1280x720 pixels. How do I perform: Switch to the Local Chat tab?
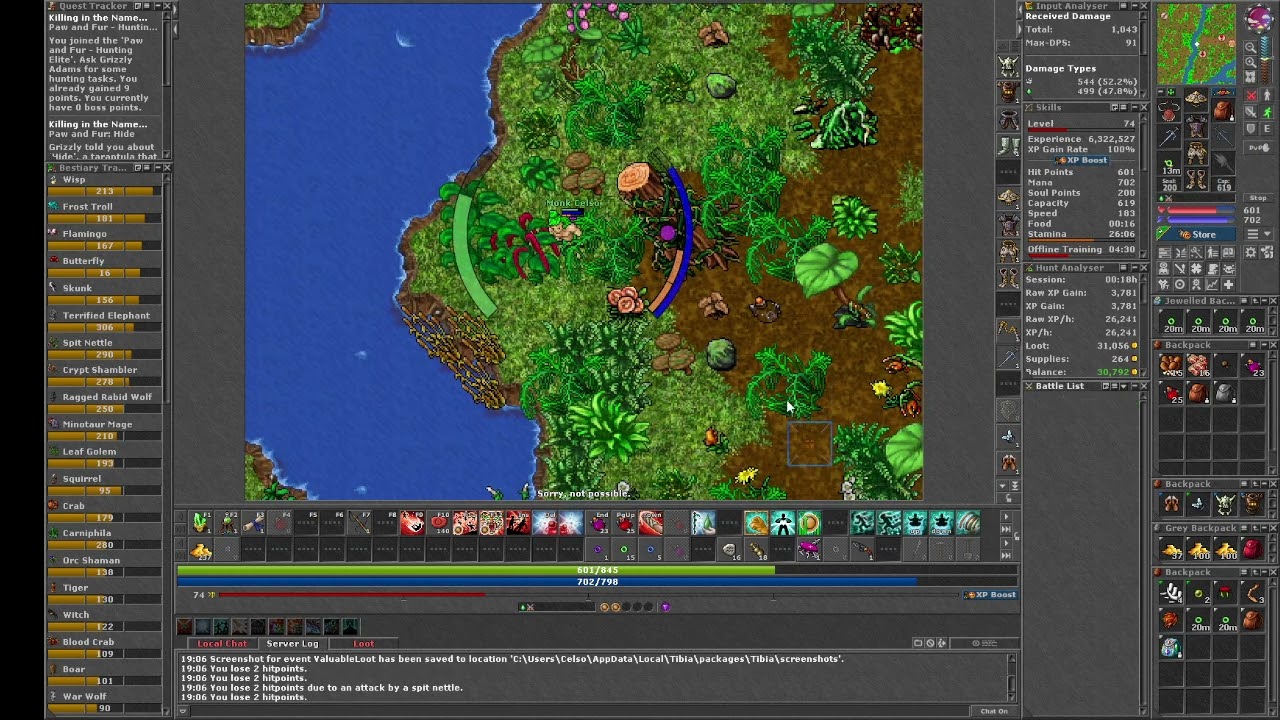[x=222, y=643]
